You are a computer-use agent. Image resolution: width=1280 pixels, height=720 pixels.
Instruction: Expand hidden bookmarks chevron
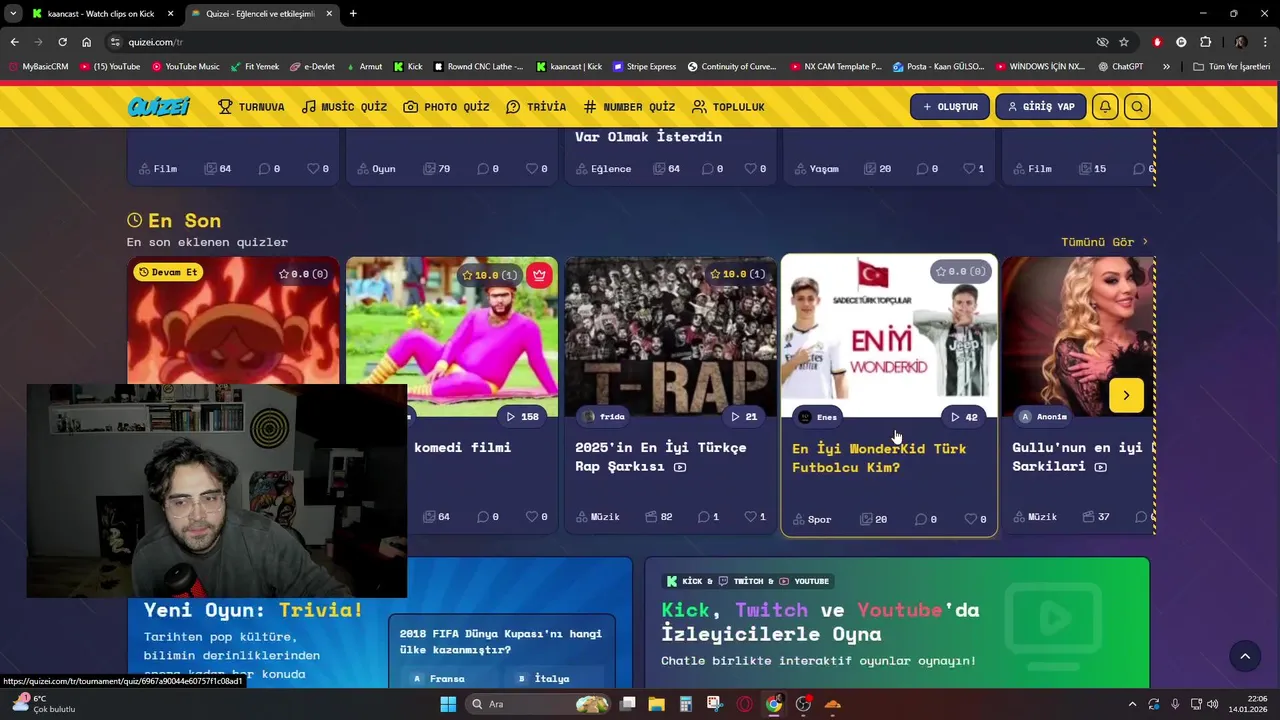pos(1166,67)
